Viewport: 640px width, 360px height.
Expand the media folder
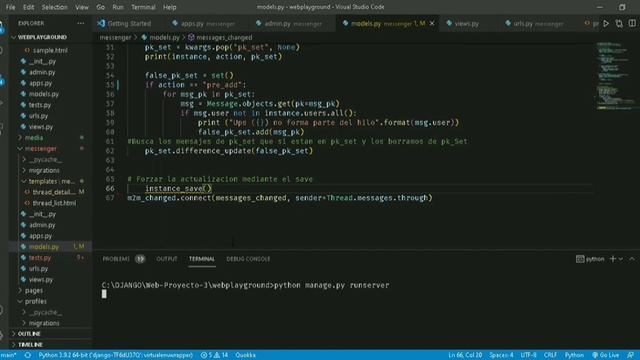pos(51,138)
